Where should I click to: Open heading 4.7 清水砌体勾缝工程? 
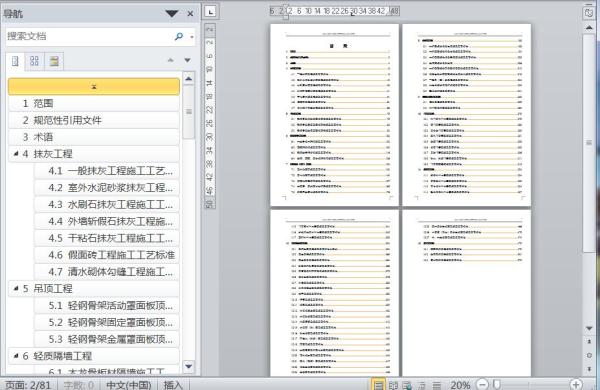click(107, 272)
